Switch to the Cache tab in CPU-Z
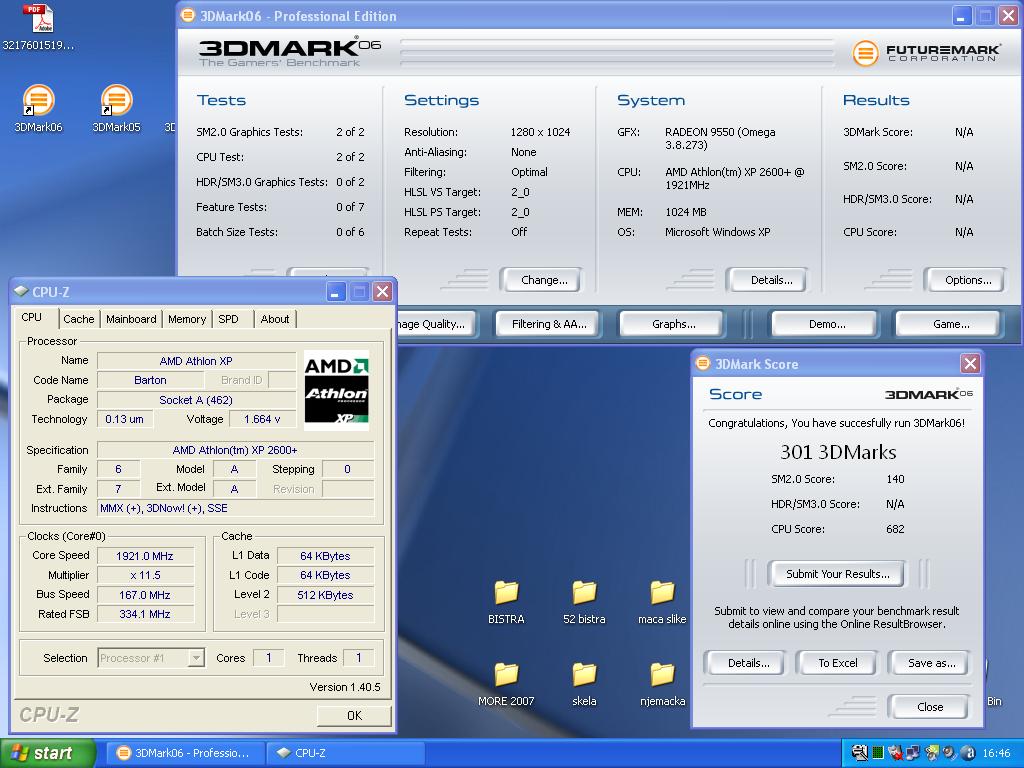This screenshot has width=1024, height=768. [78, 319]
